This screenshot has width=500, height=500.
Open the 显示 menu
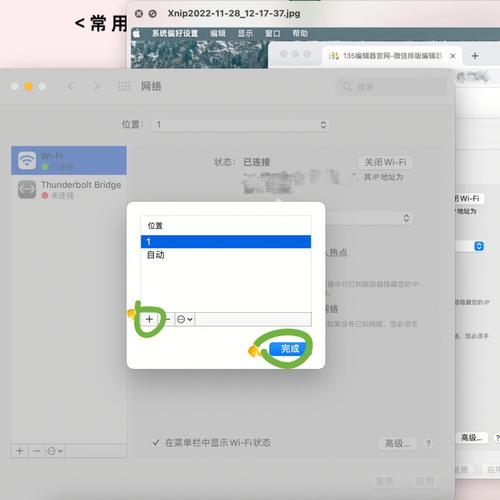(x=245, y=33)
